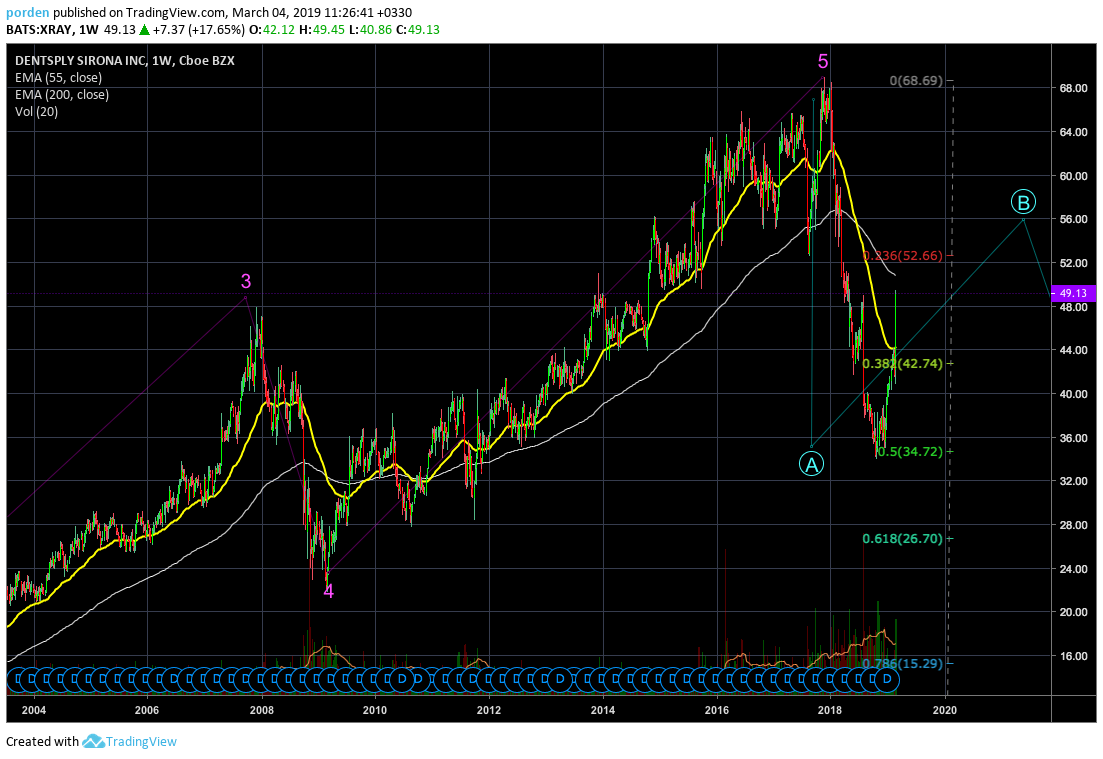Click the Fibonacci 0.618(26.70) level label

click(x=903, y=539)
